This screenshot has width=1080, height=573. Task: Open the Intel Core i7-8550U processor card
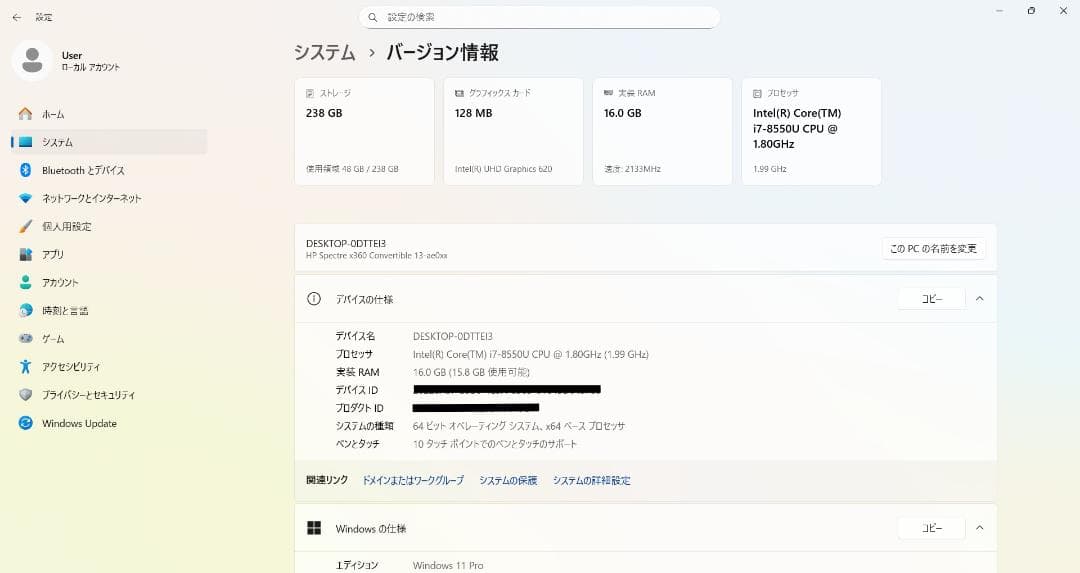(x=811, y=132)
